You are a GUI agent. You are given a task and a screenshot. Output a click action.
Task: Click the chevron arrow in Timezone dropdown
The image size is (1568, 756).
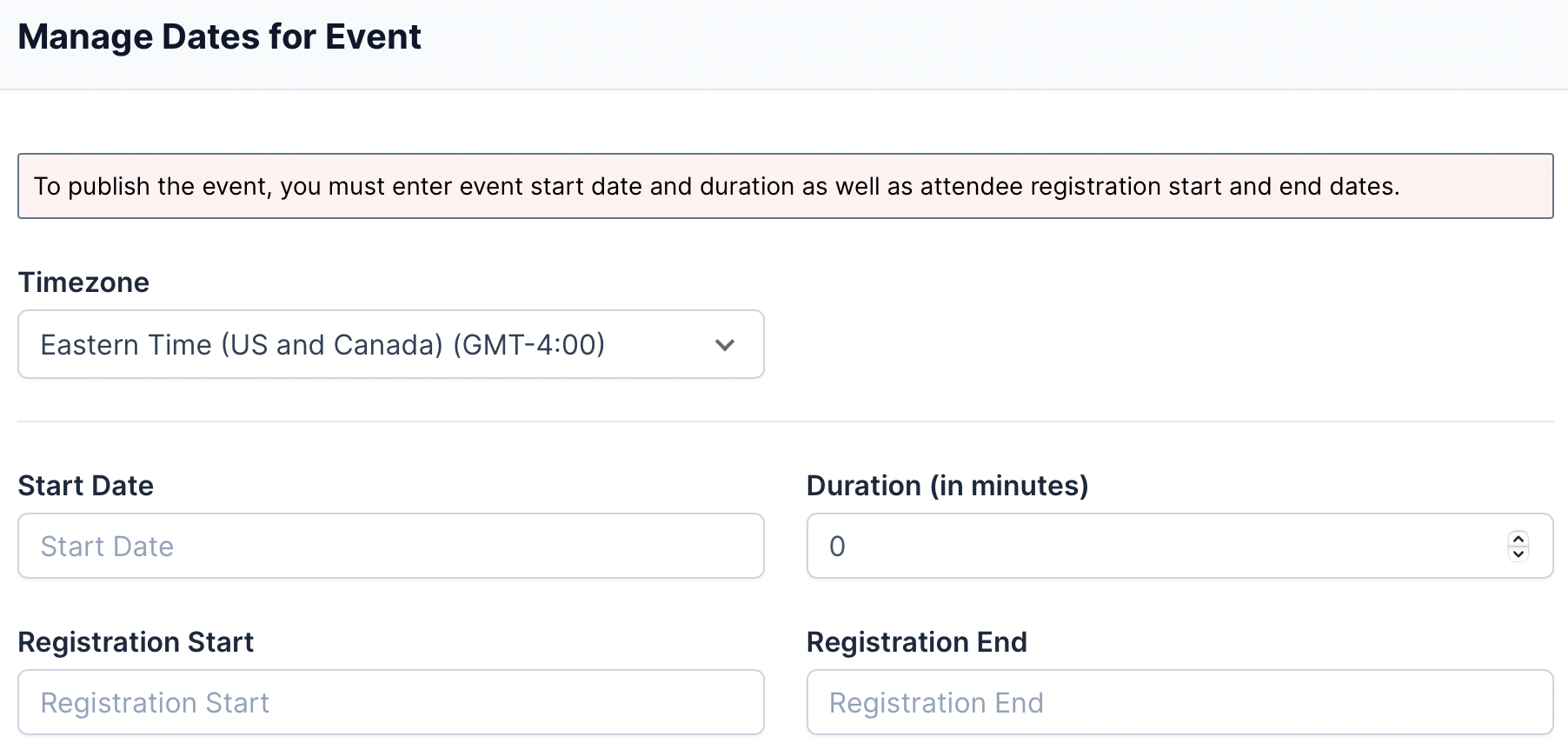[724, 345]
